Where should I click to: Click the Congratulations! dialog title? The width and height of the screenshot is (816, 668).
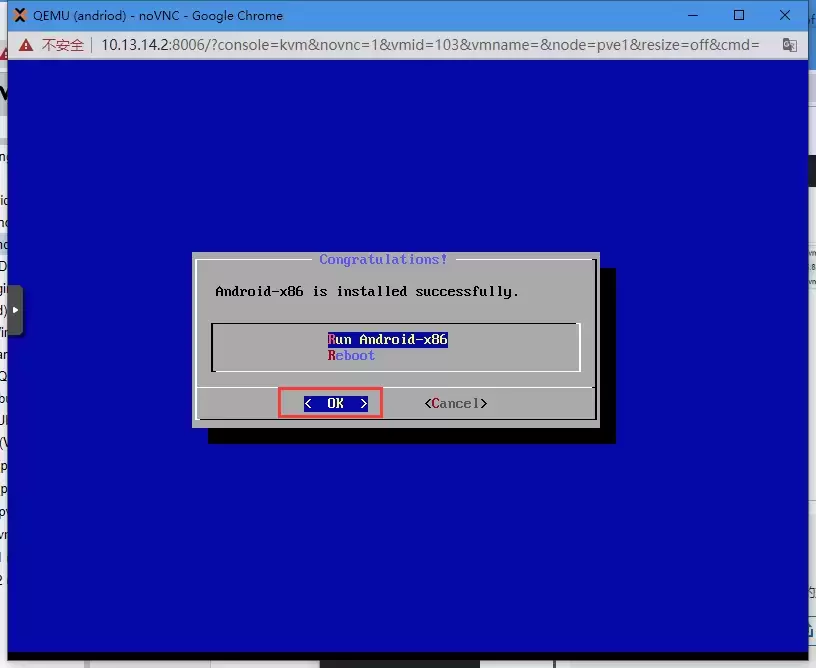383,260
